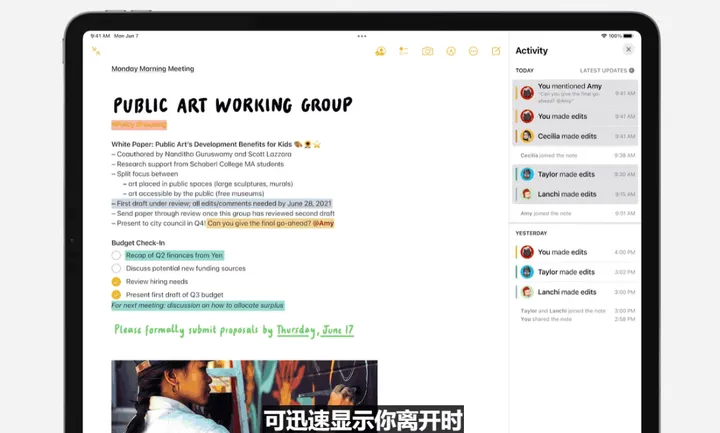The width and height of the screenshot is (720, 433).
Task: Open the camera attachment icon
Action: 427,51
